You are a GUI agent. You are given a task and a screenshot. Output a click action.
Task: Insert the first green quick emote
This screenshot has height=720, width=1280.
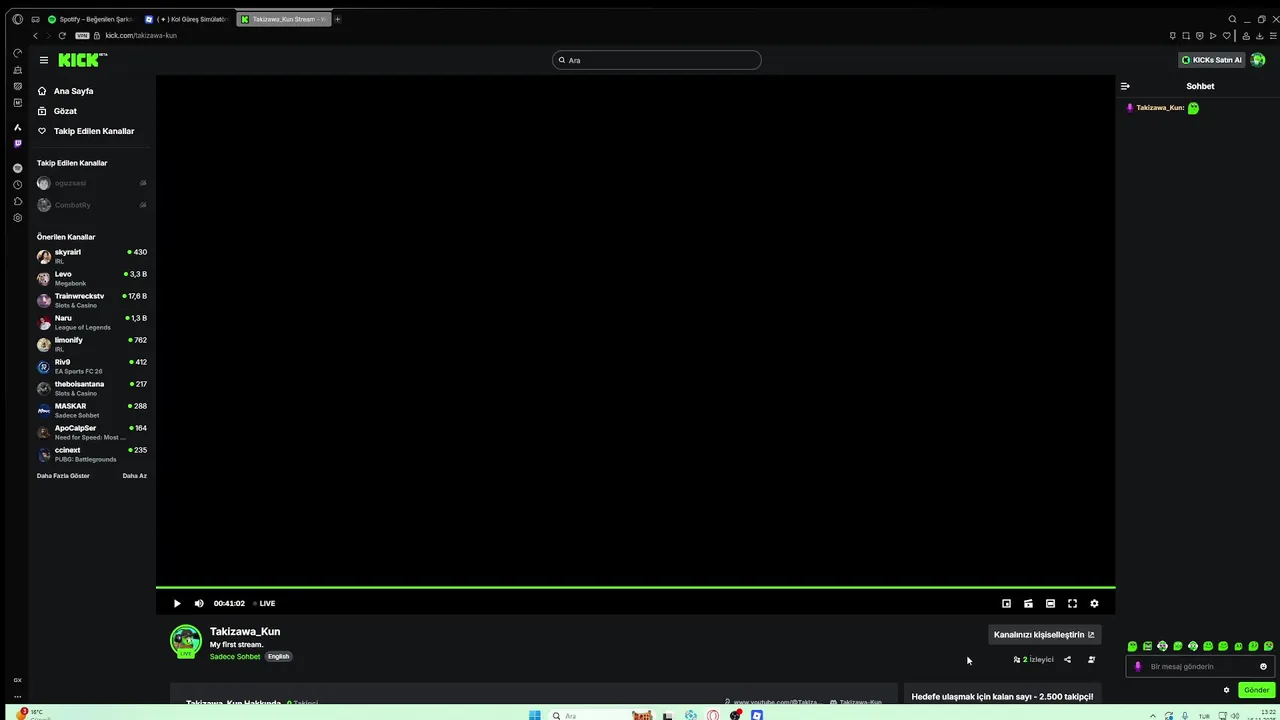click(1132, 646)
